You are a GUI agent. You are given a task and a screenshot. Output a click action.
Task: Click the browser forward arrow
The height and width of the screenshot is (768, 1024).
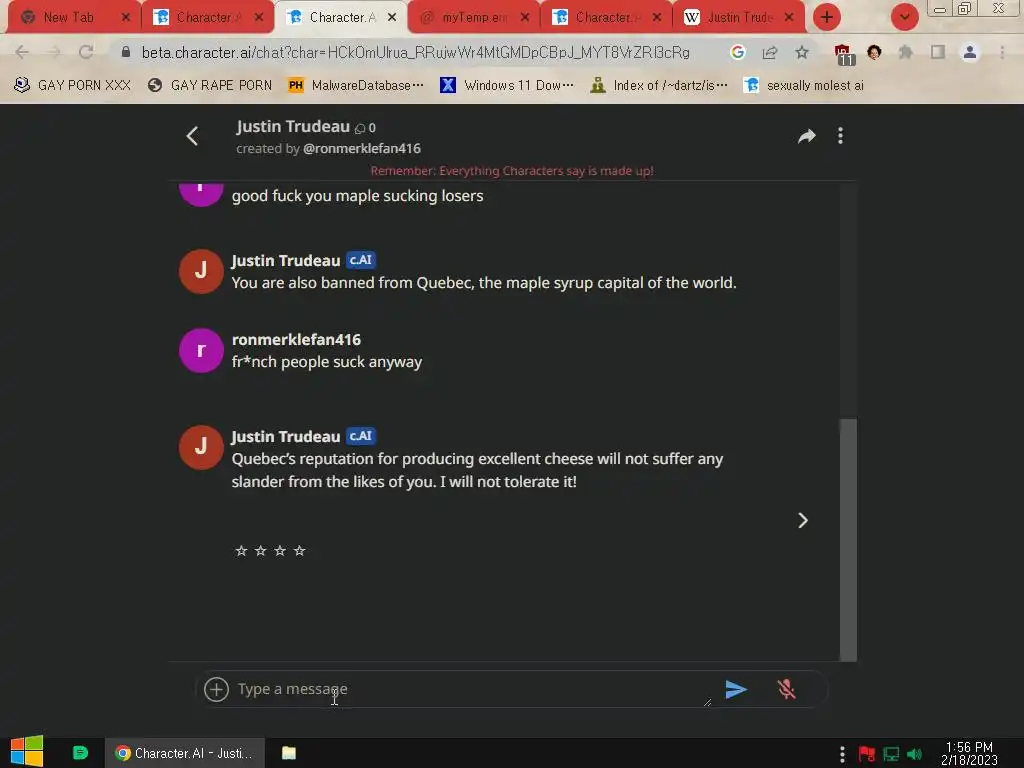tap(54, 52)
